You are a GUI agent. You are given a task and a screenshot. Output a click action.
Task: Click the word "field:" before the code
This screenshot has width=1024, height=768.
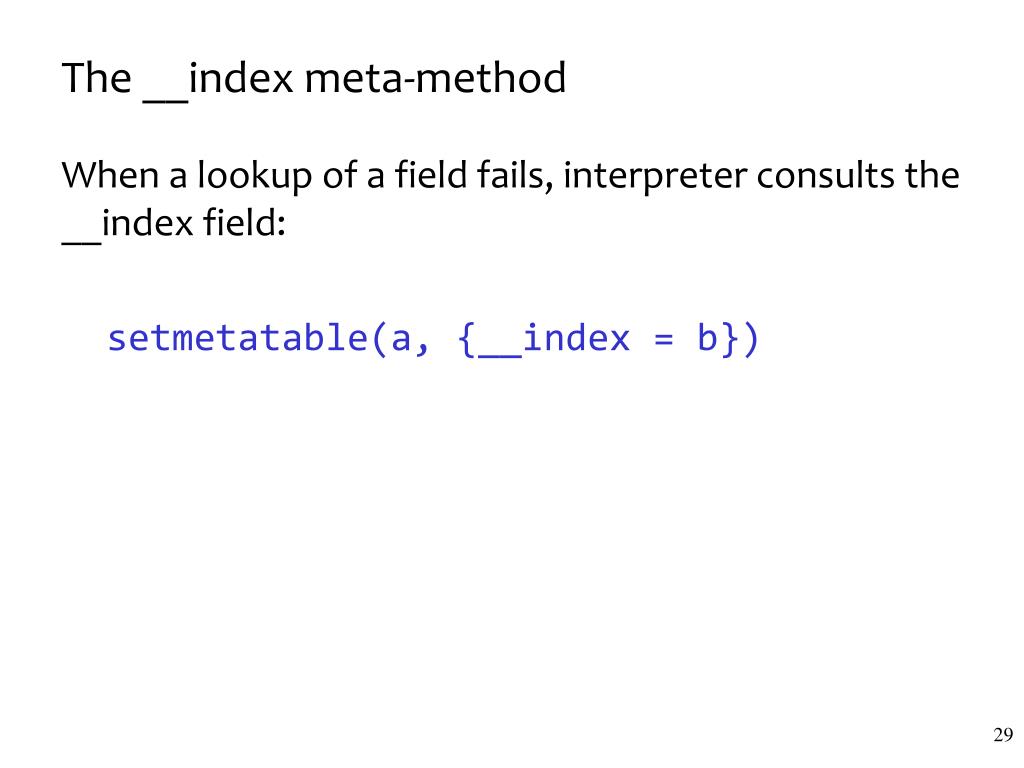coord(244,223)
